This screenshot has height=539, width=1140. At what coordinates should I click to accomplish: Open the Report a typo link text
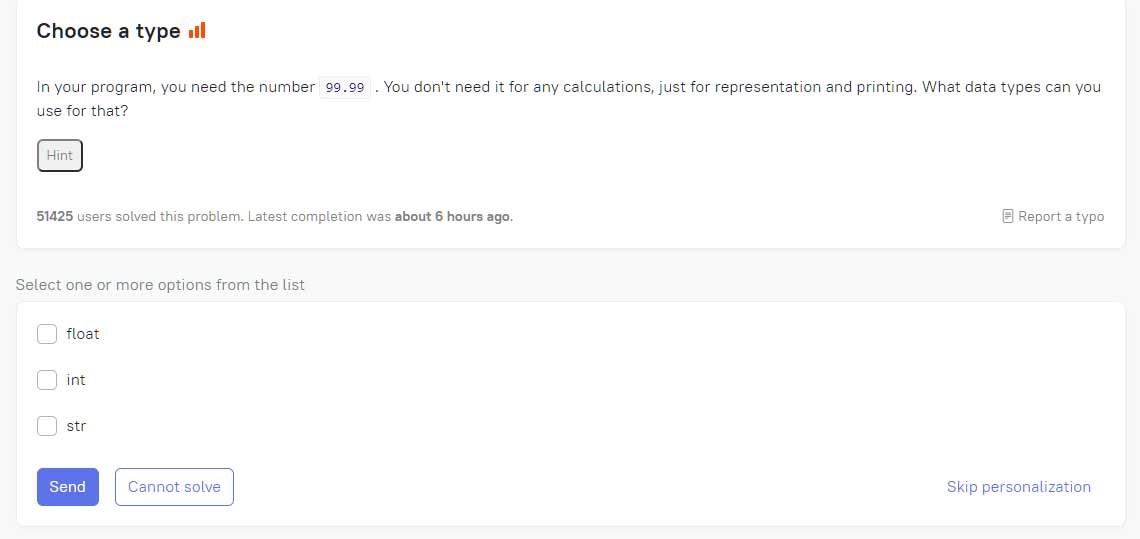tap(1061, 216)
